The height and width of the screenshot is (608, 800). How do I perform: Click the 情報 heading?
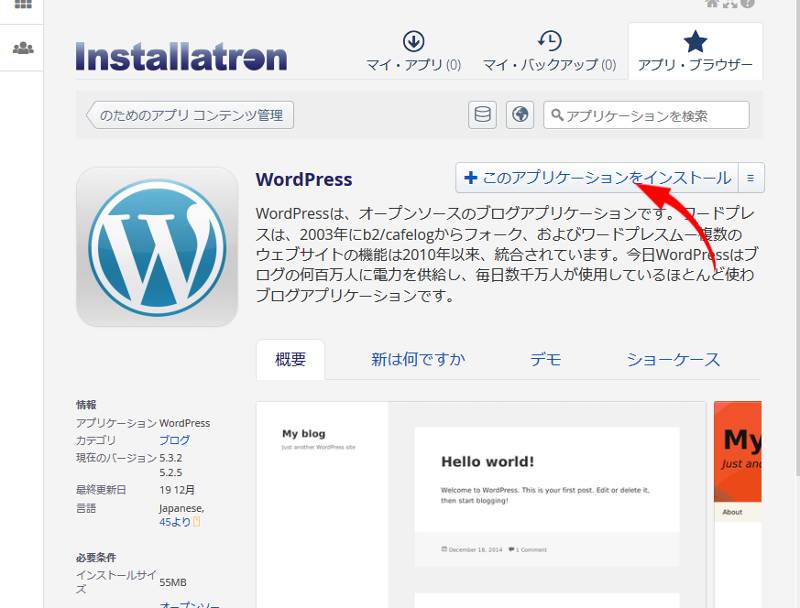tap(86, 404)
